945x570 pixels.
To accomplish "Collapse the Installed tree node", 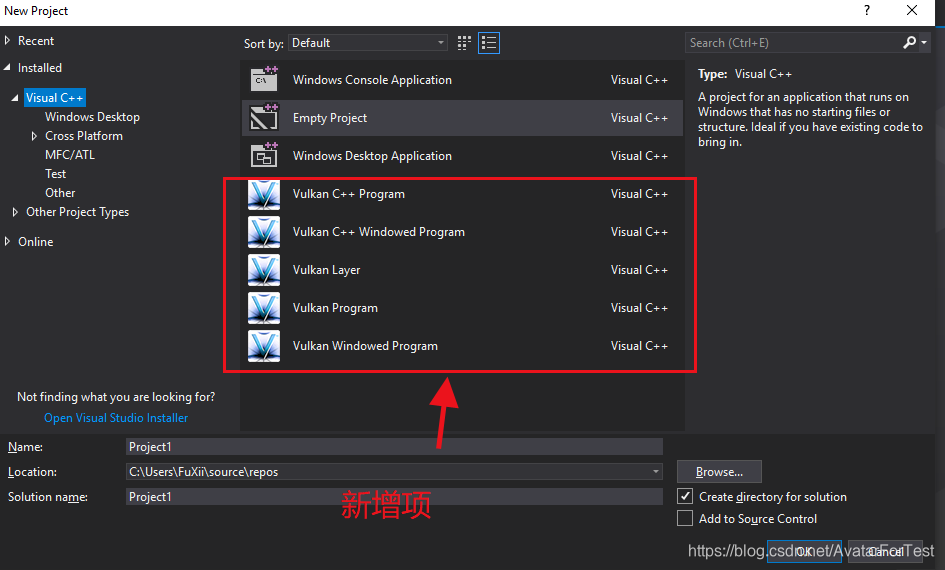I will coord(7,67).
